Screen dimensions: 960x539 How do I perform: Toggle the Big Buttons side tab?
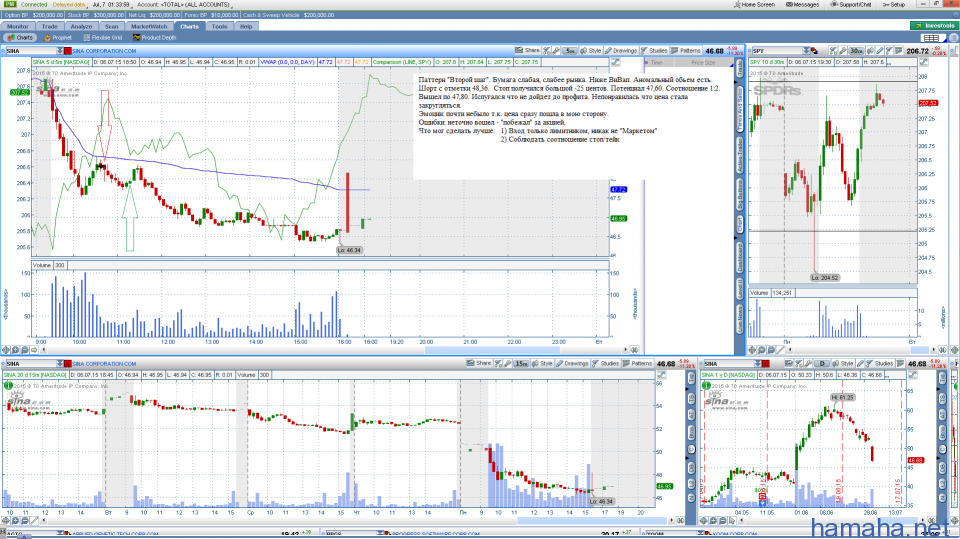pyautogui.click(x=740, y=195)
